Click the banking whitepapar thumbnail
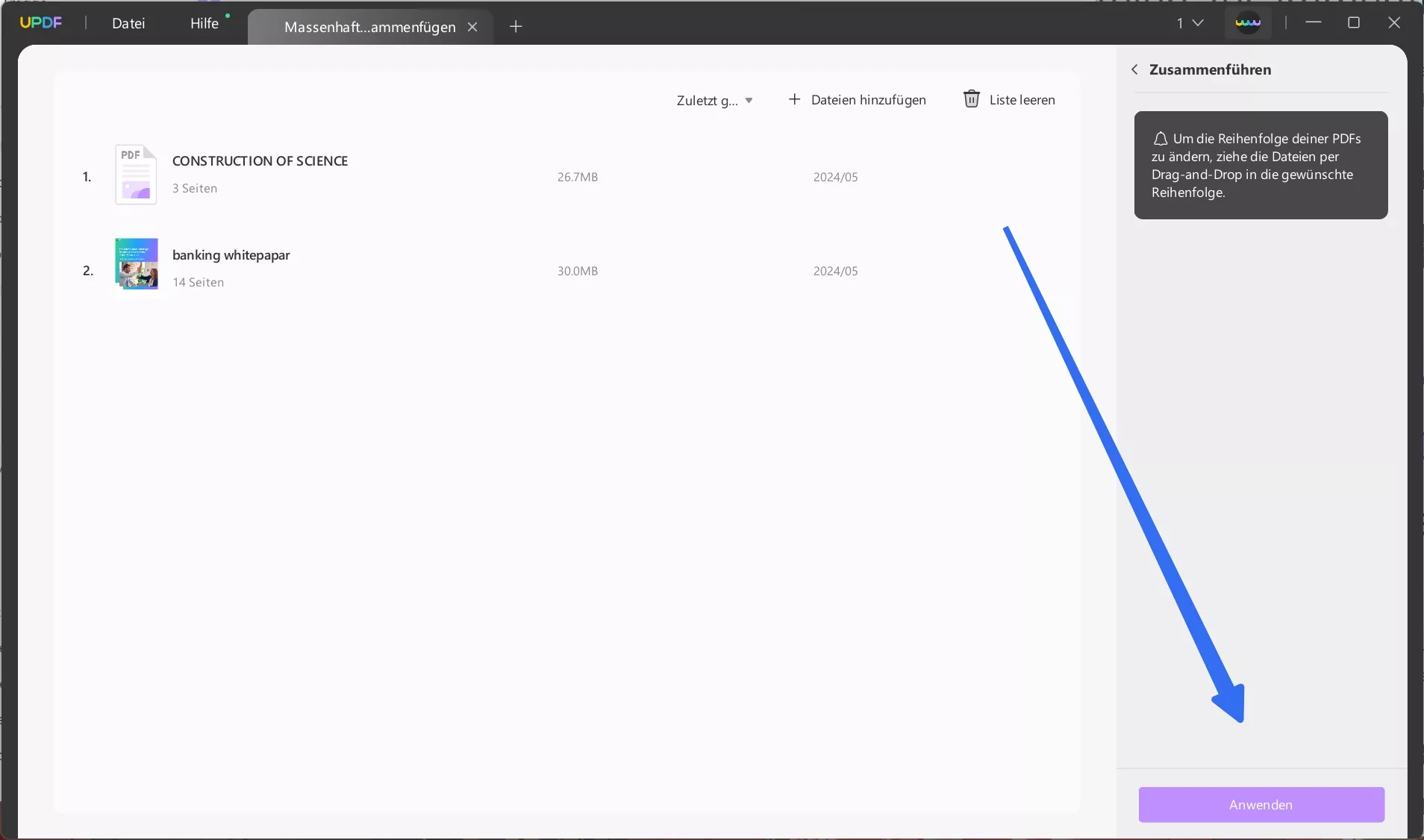 click(x=136, y=263)
